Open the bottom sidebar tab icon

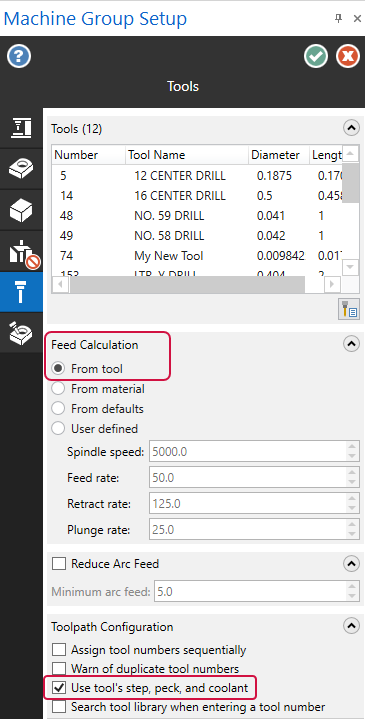[21, 332]
